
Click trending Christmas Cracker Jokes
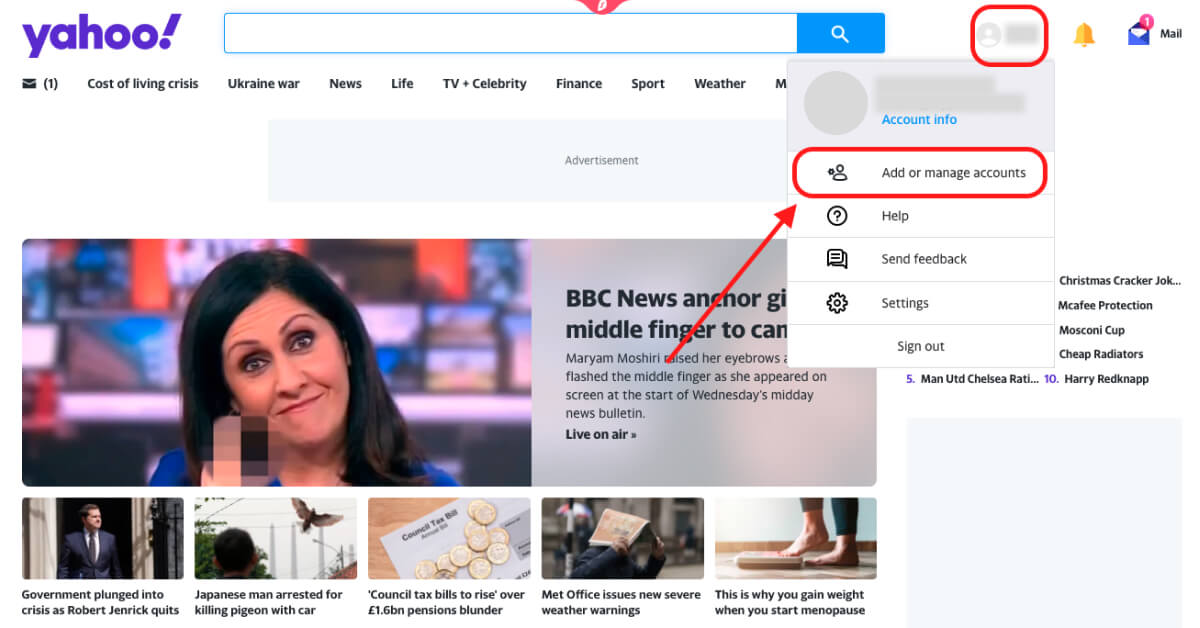click(1120, 281)
